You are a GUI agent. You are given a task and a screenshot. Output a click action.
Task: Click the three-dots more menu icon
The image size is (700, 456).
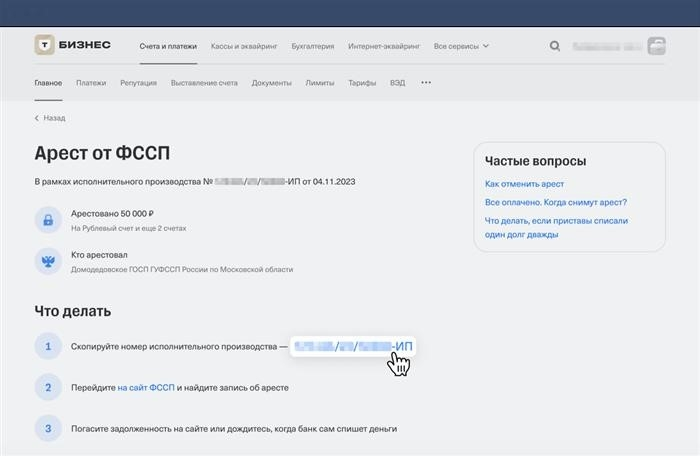tap(426, 83)
